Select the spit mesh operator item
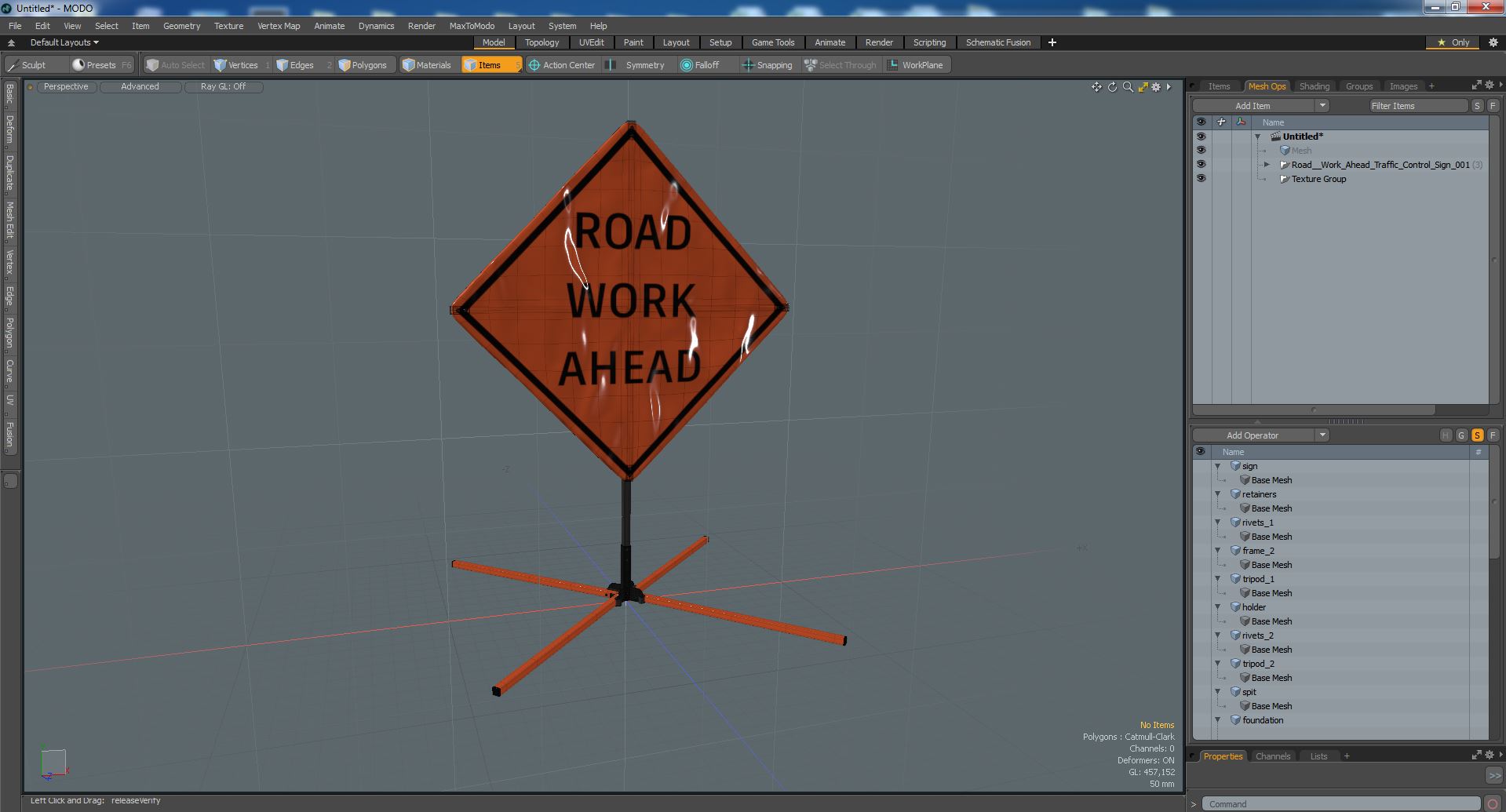Viewport: 1506px width, 812px height. [1249, 692]
